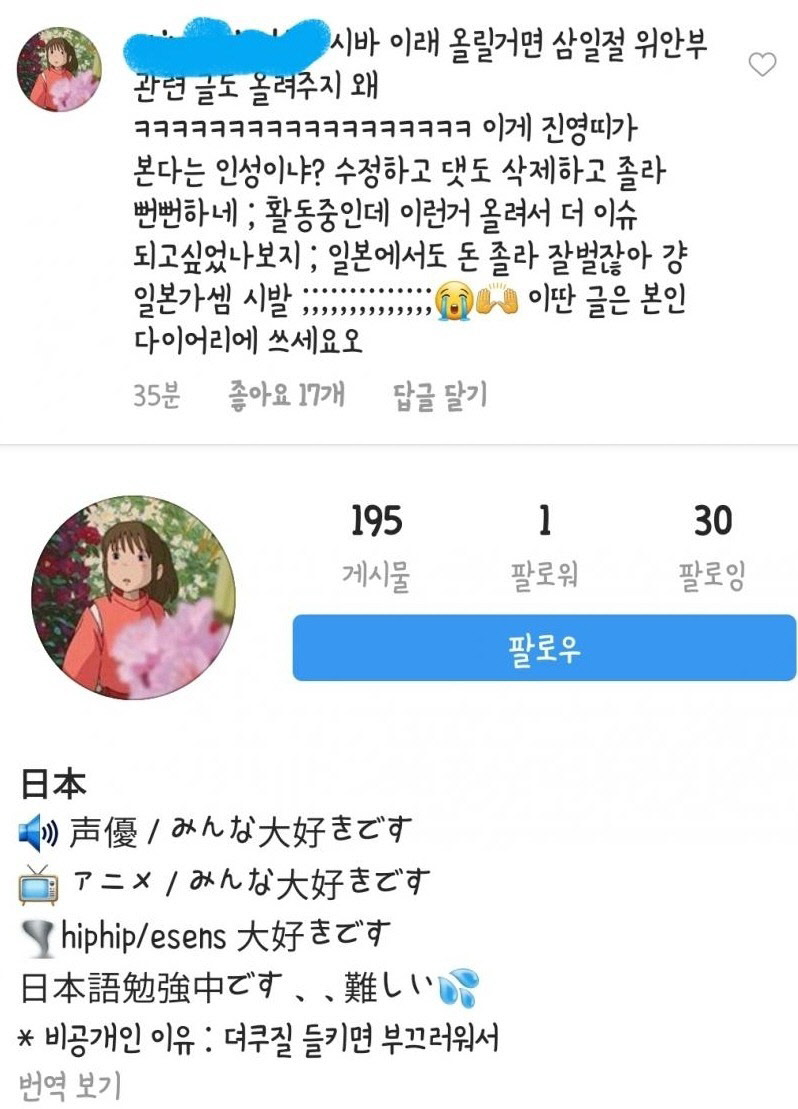Click the sweat drops emoji in bio
This screenshot has width=798, height=1109.
[x=459, y=987]
